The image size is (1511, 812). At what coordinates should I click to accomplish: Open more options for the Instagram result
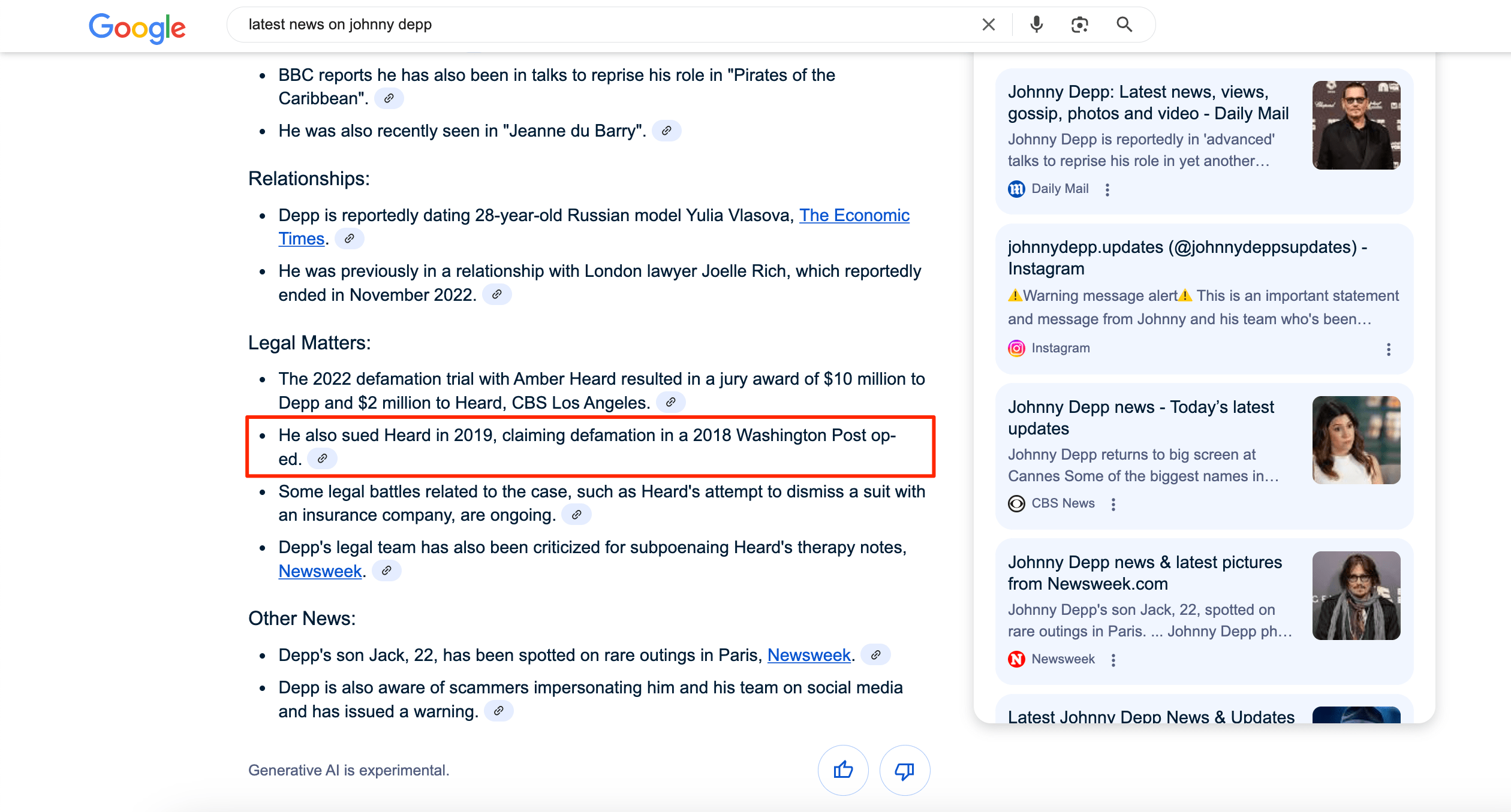(x=1389, y=349)
